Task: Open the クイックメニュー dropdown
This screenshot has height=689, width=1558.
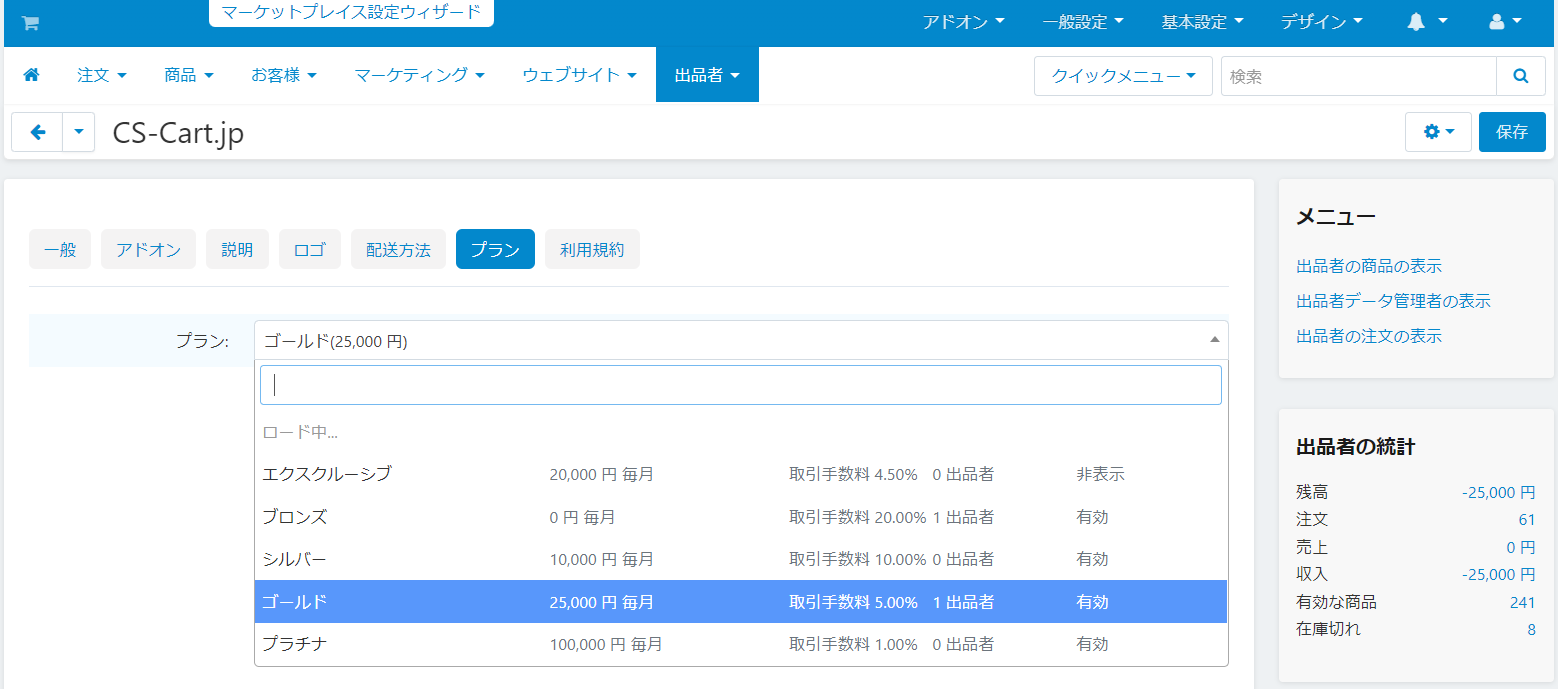Action: (x=1123, y=76)
